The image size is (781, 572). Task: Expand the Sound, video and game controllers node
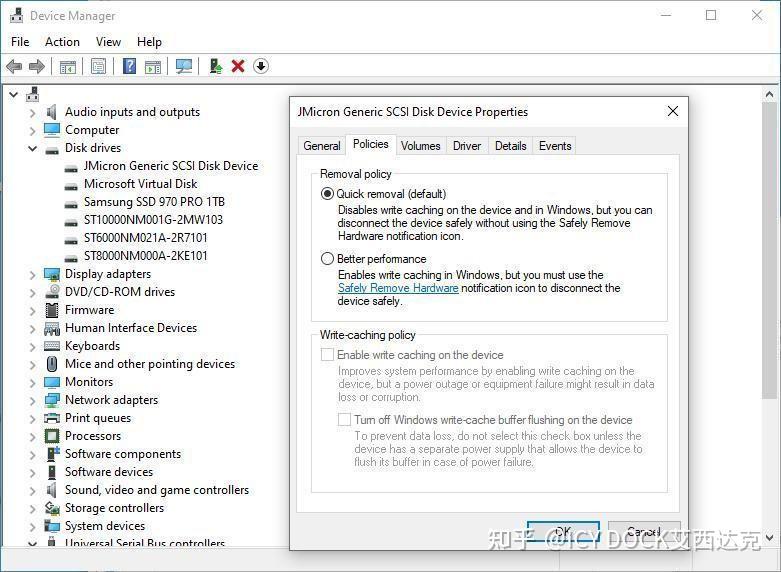tap(32, 491)
